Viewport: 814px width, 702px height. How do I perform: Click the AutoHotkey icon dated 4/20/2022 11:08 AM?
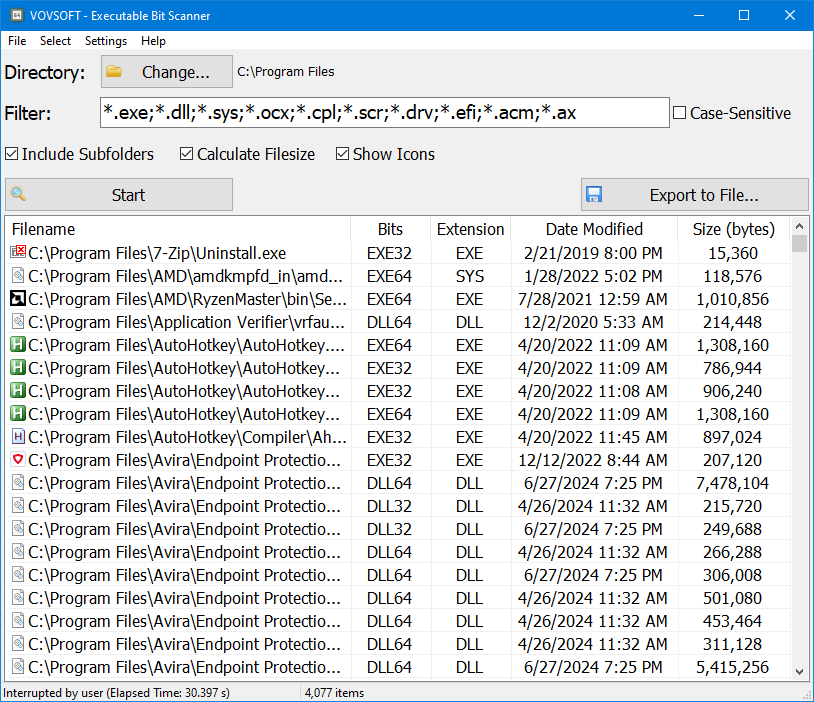point(18,390)
